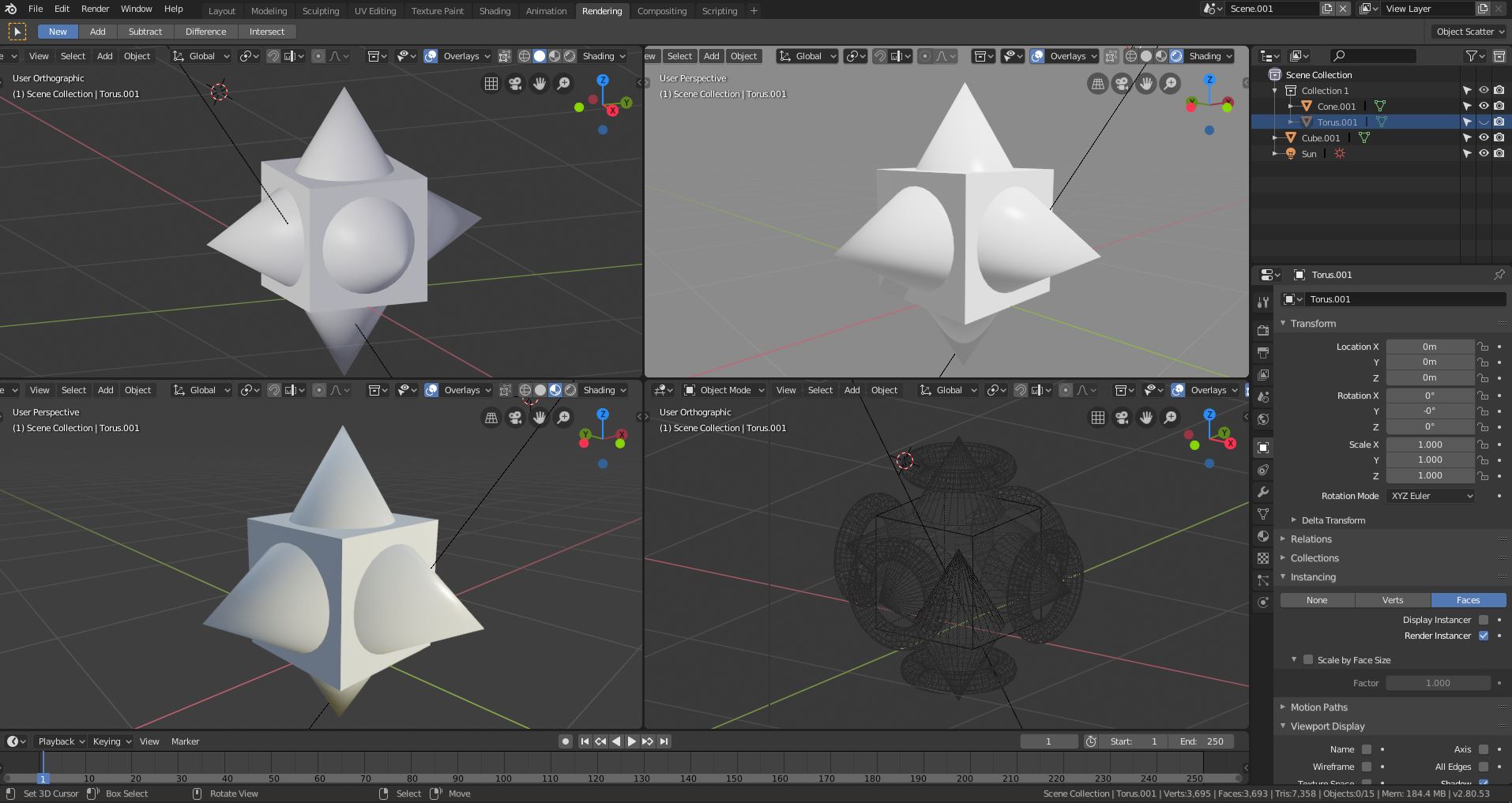Screen dimensions: 1512x803
Task: Jump to the timeline start frame
Action: pyautogui.click(x=585, y=741)
